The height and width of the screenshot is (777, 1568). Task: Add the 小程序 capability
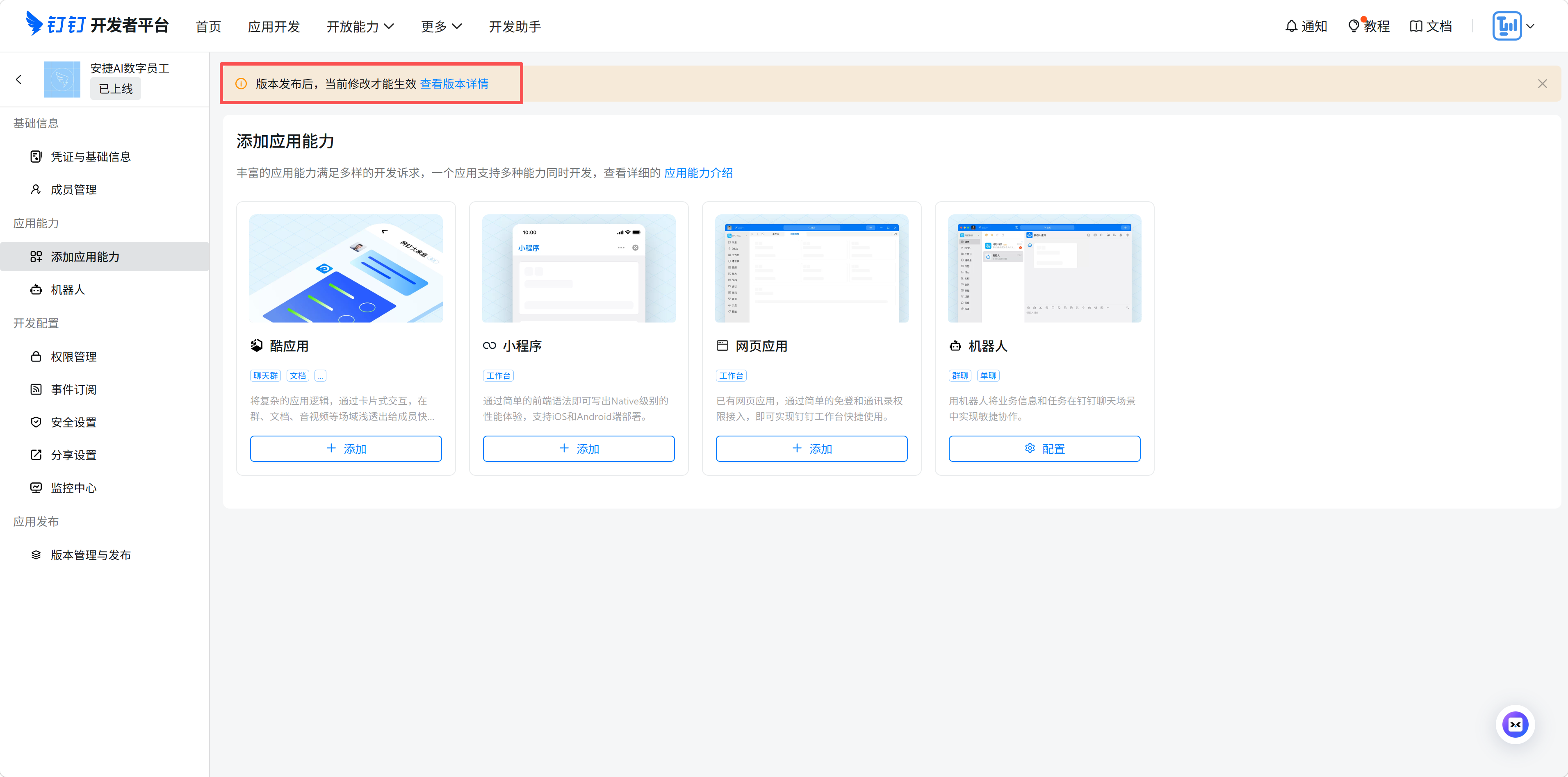579,448
